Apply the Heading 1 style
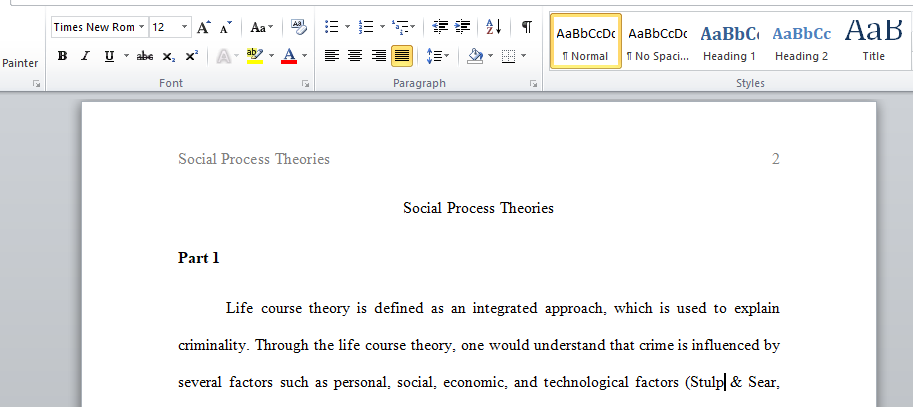 point(729,41)
